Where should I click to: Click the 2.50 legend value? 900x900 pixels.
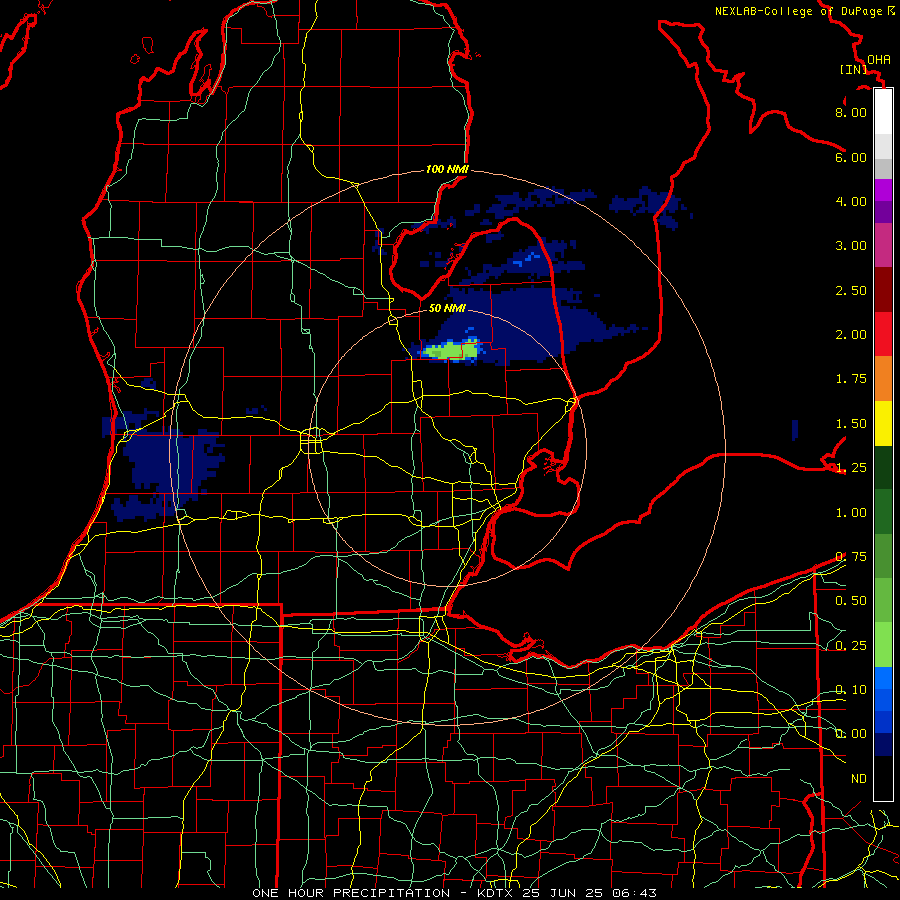[x=851, y=290]
